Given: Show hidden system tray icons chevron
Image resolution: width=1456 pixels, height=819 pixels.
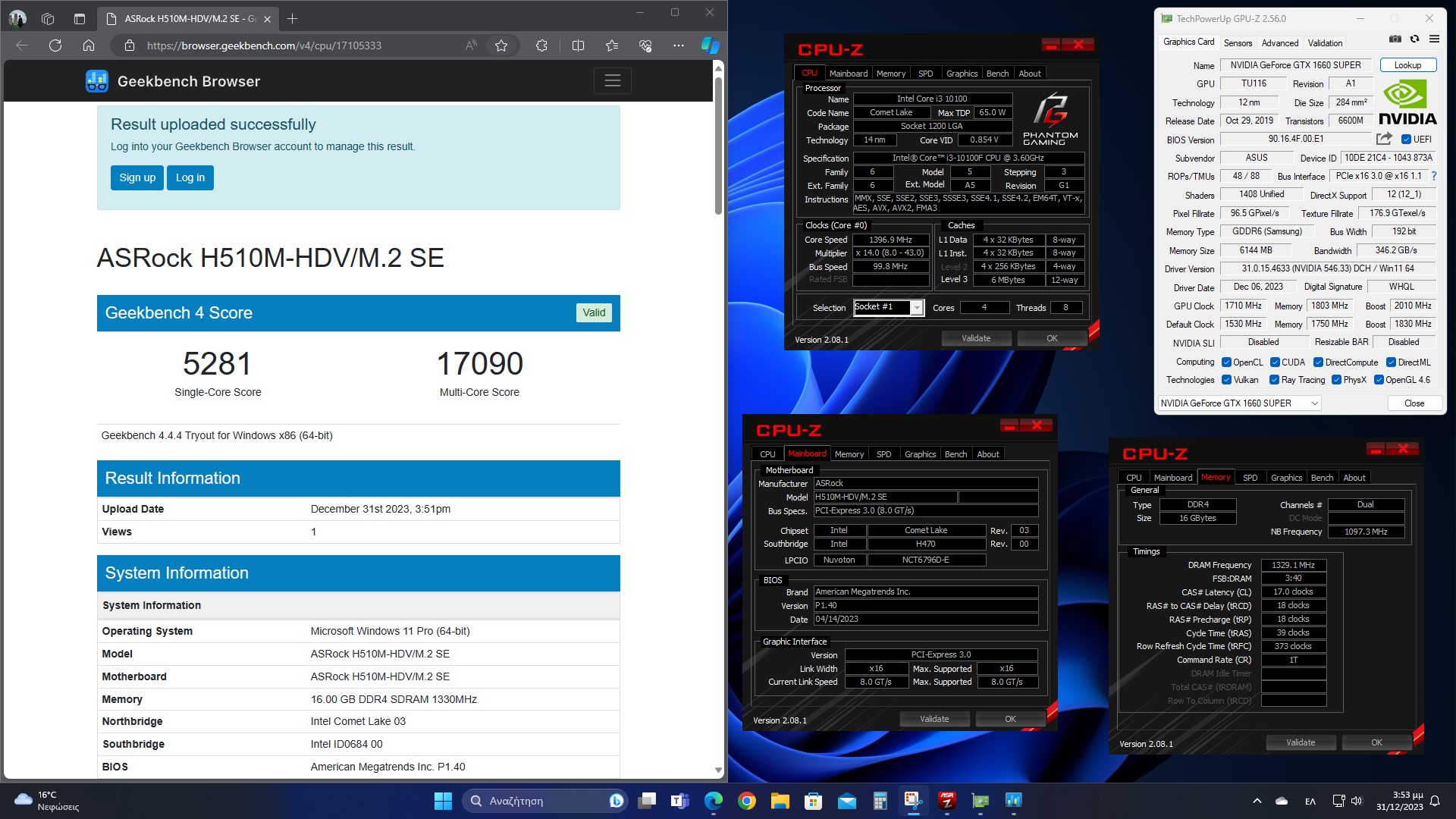Looking at the screenshot, I should click(1257, 801).
